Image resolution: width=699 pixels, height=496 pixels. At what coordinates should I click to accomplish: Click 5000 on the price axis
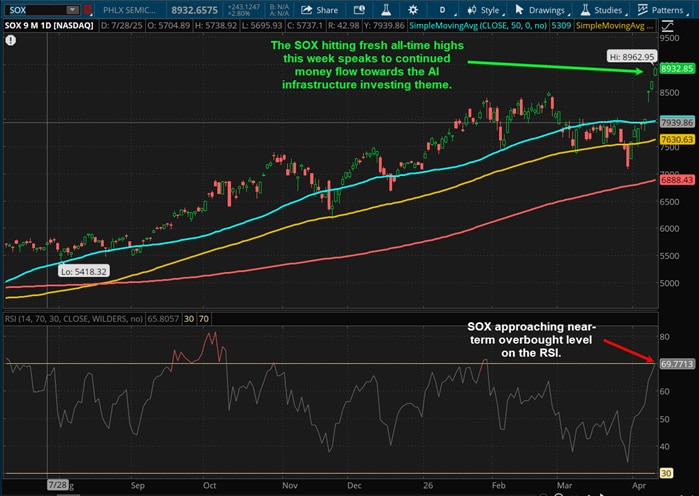tap(670, 283)
